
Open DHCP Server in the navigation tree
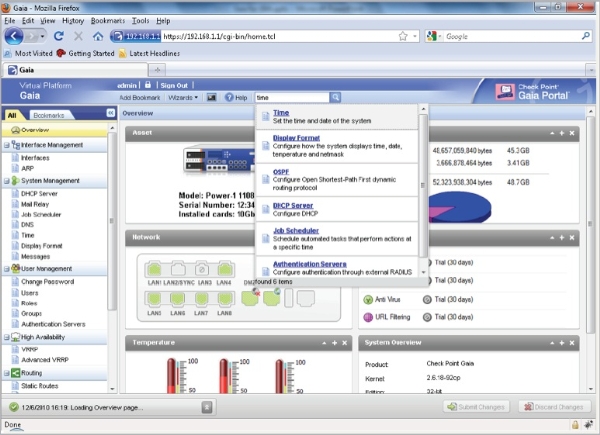(39, 194)
